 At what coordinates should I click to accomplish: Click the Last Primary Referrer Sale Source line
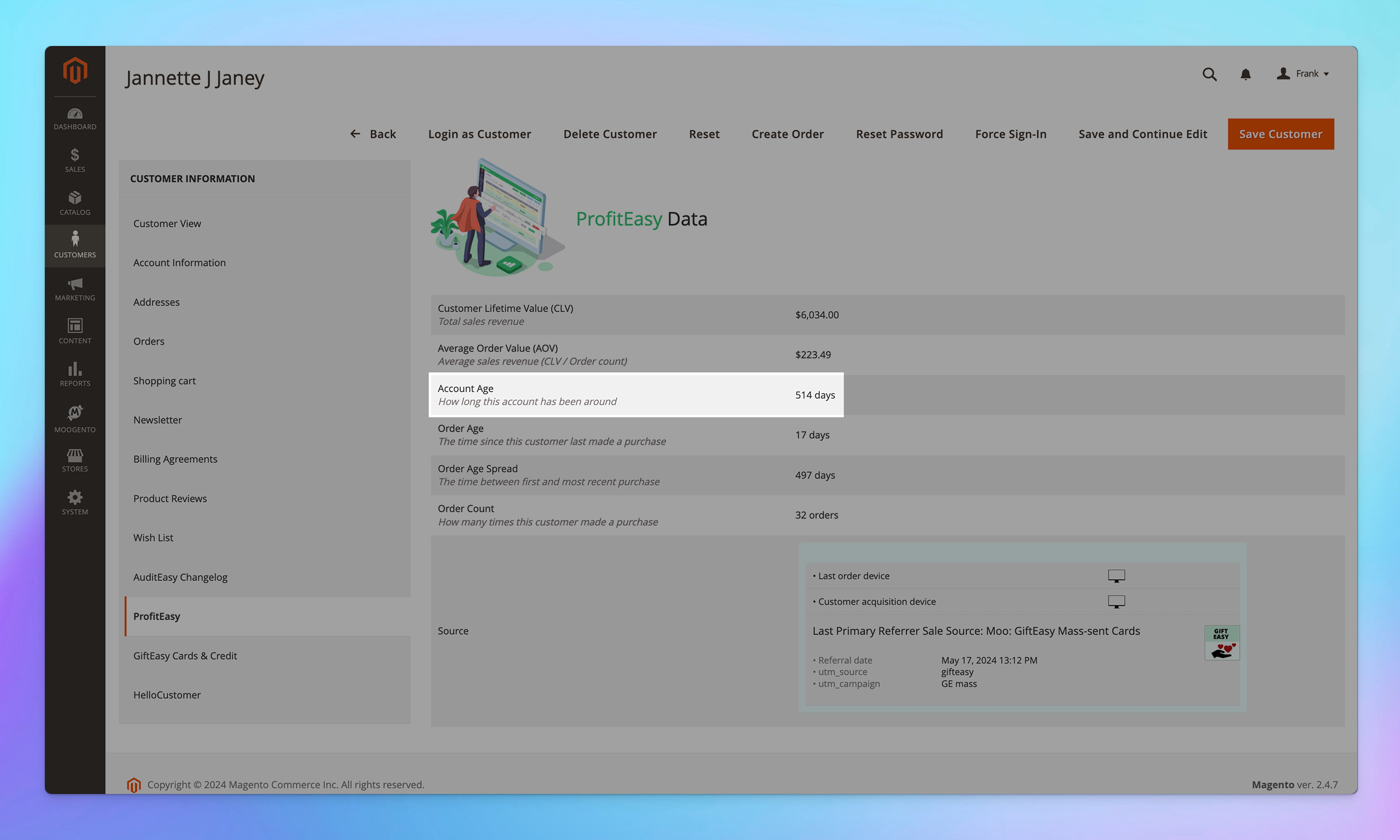point(976,631)
